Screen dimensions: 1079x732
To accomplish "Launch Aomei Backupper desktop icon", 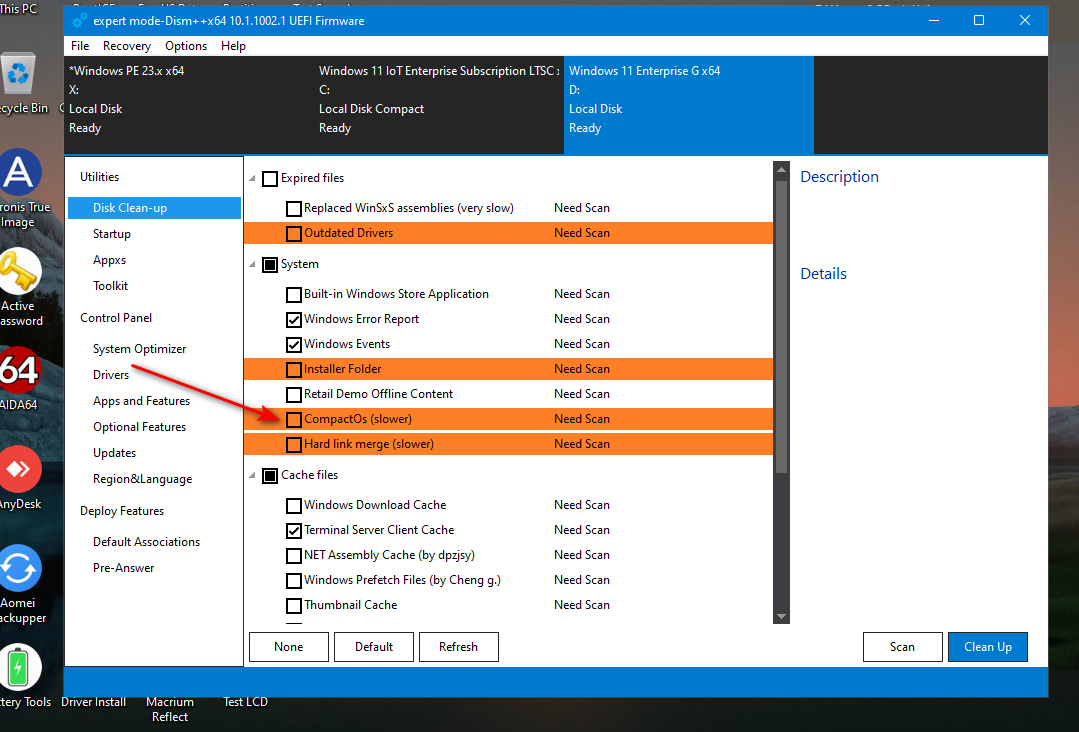I will pyautogui.click(x=19, y=568).
